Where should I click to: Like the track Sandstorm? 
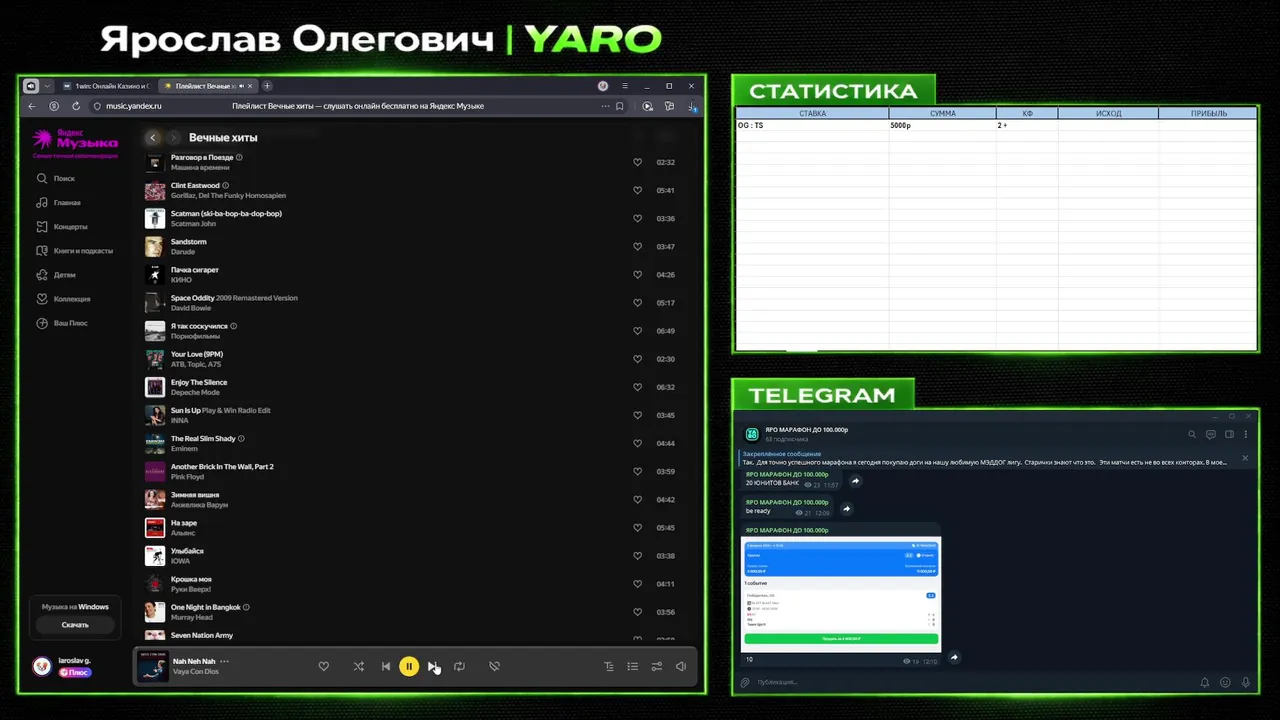tap(637, 246)
